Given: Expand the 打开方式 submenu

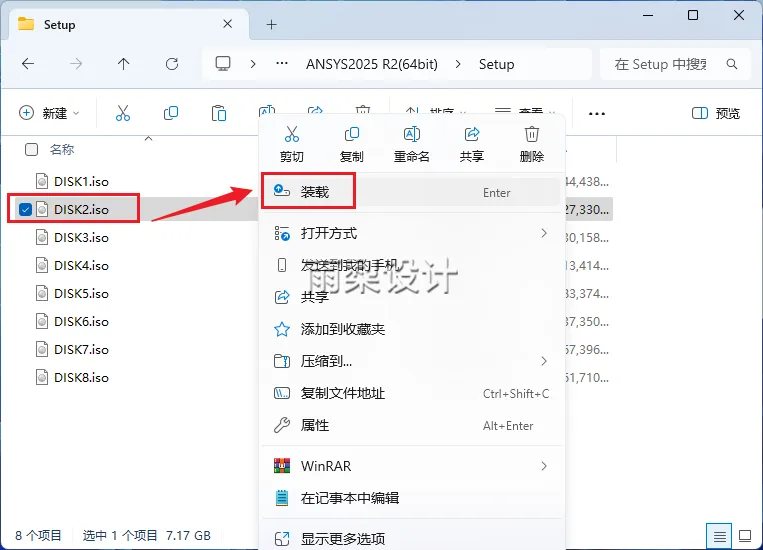Looking at the screenshot, I should pos(544,233).
